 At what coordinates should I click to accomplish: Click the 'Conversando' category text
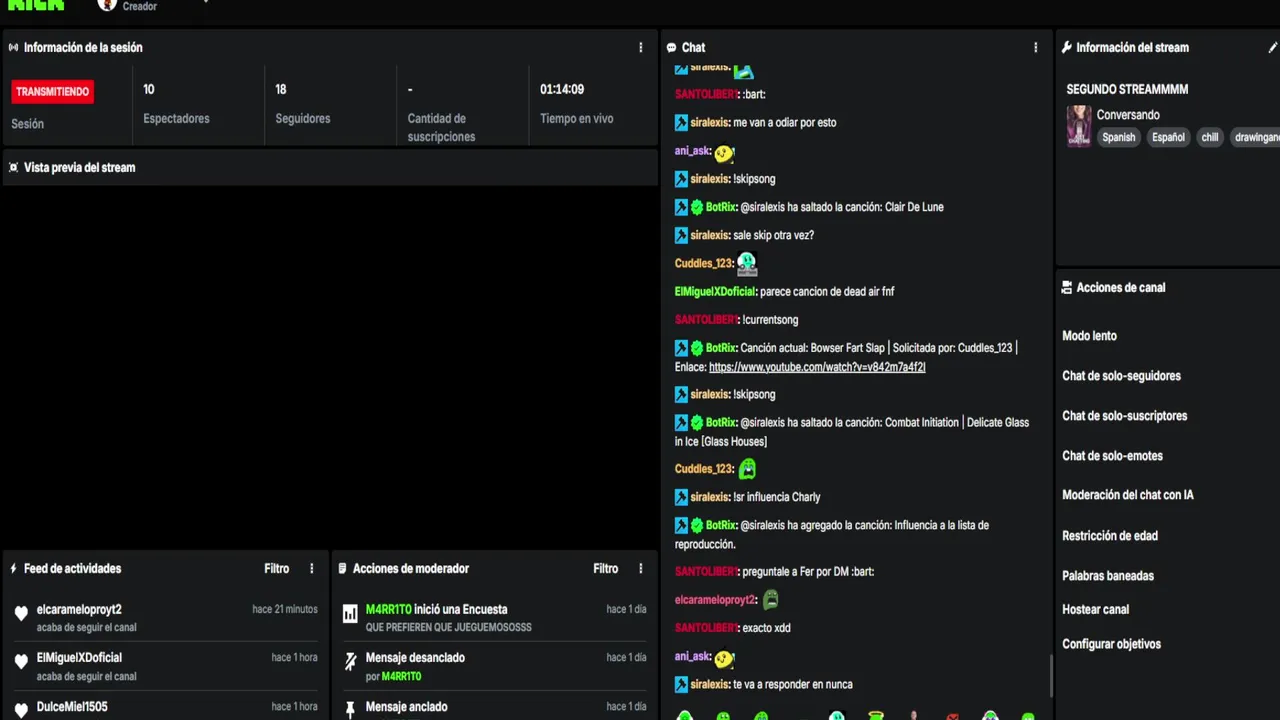[1128, 115]
